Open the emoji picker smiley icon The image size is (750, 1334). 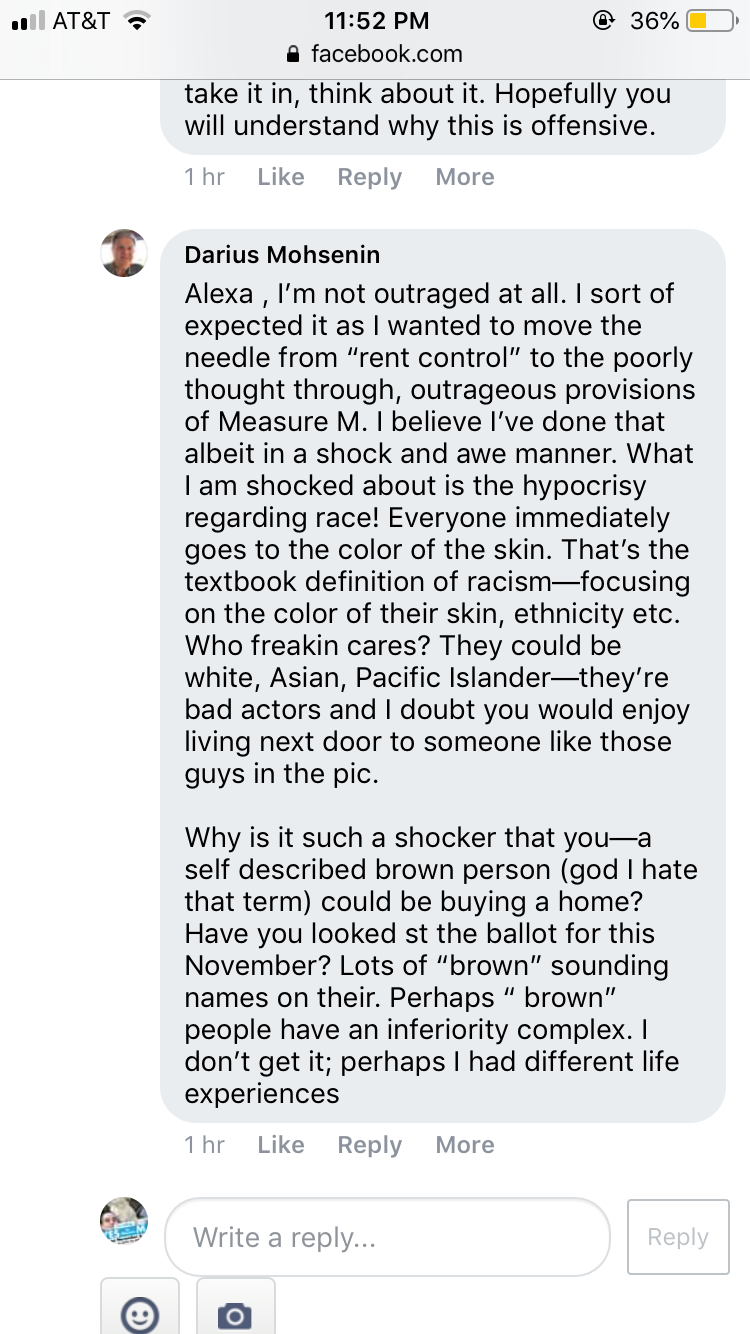tap(140, 1314)
